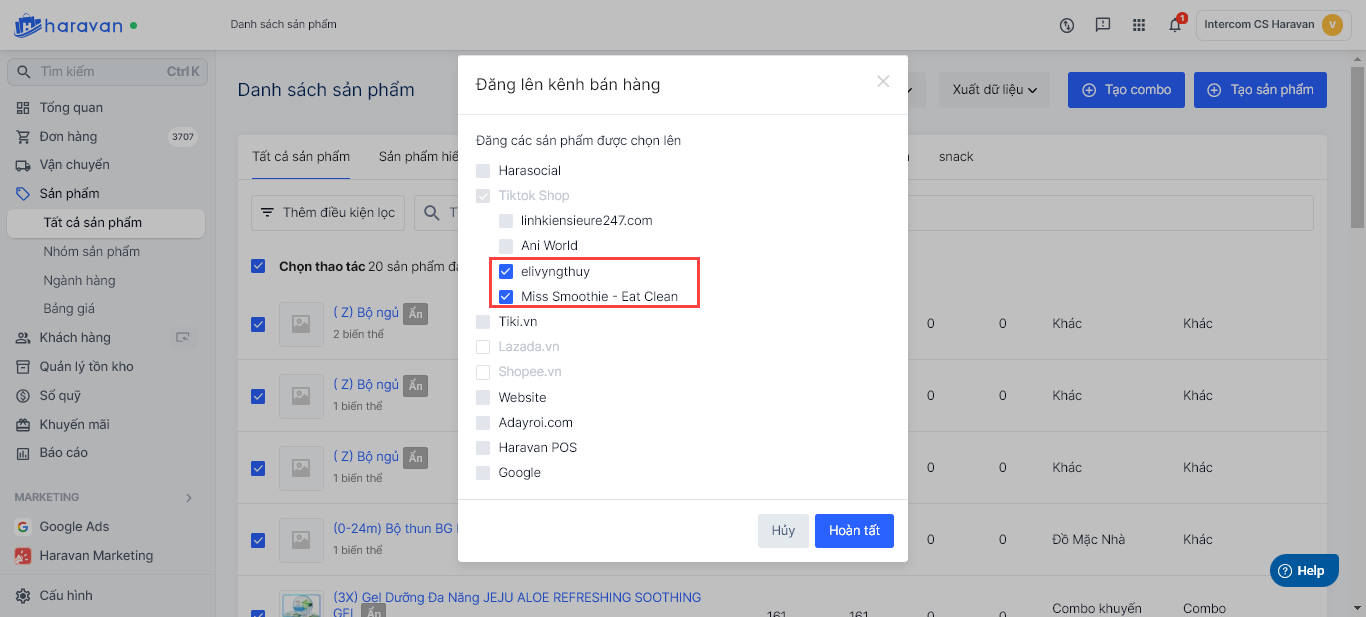Viewport: 1366px width, 617px height.
Task: Open Ngành hàng in sidebar
Action: 79,281
